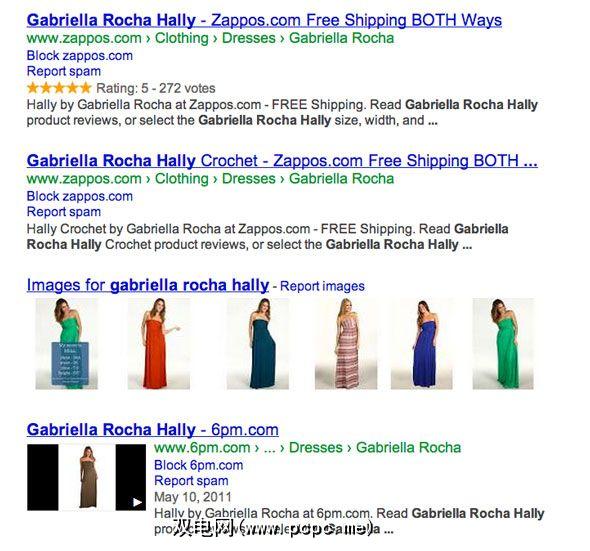Click the Block 6pm.com link
590x551 pixels.
click(x=199, y=465)
